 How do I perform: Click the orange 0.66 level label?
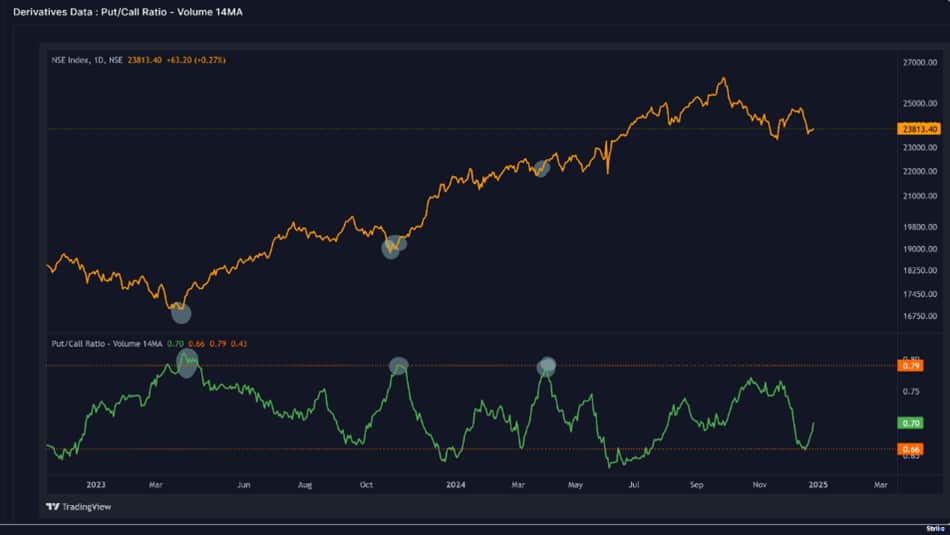tap(910, 450)
